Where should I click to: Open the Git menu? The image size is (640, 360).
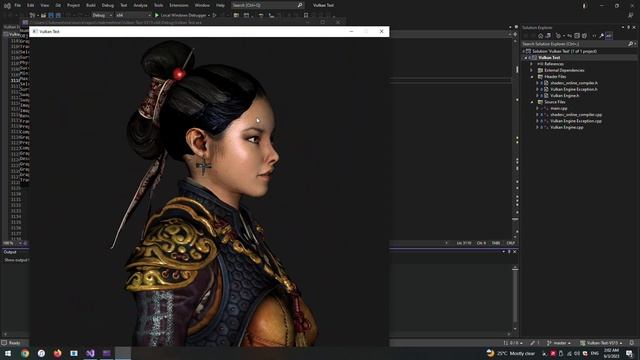(x=58, y=5)
